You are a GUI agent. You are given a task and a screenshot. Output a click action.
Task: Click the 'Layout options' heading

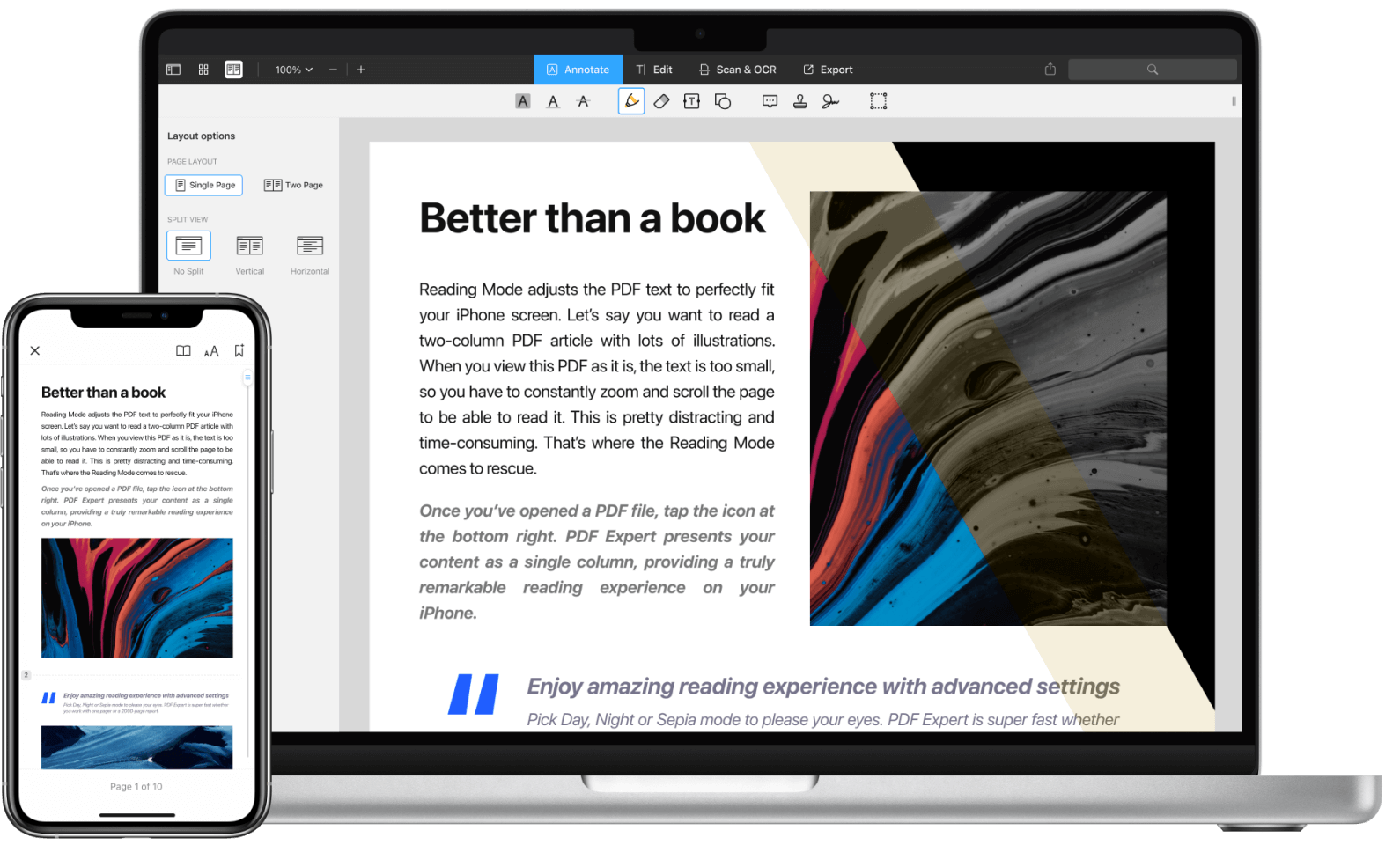201,136
